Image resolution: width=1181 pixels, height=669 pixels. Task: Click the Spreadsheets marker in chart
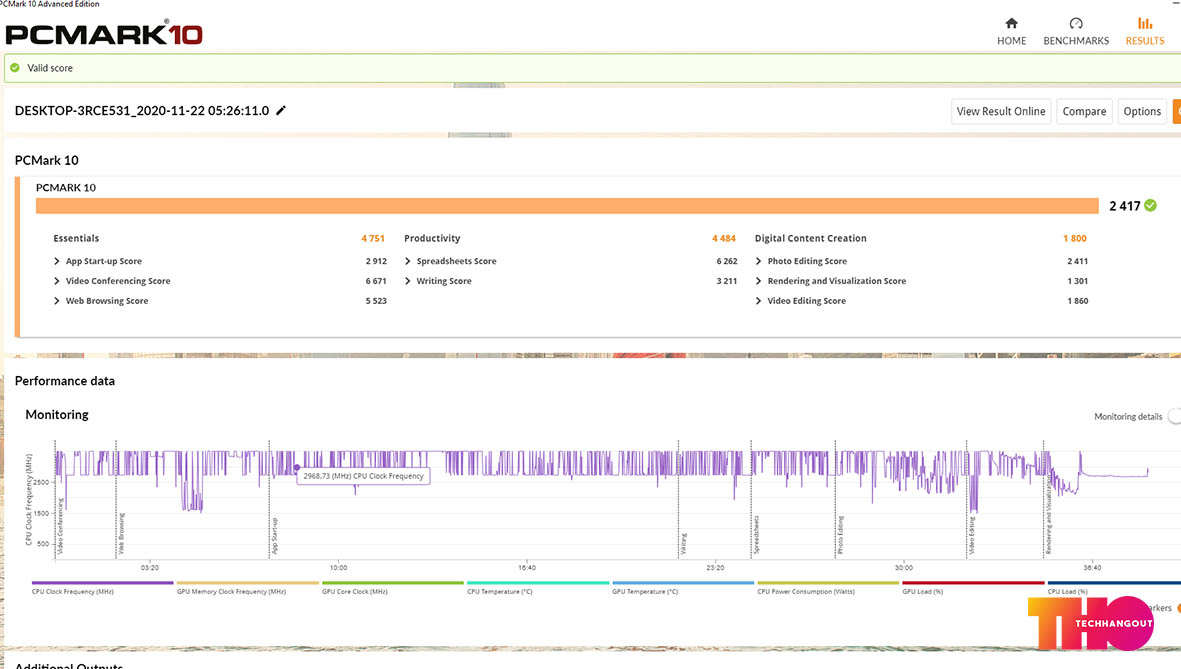coord(756,535)
